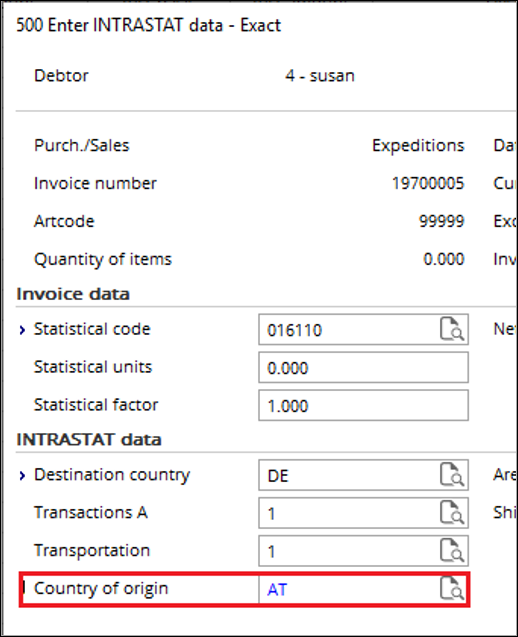Open the Statistical code lookup icon

coord(452,329)
